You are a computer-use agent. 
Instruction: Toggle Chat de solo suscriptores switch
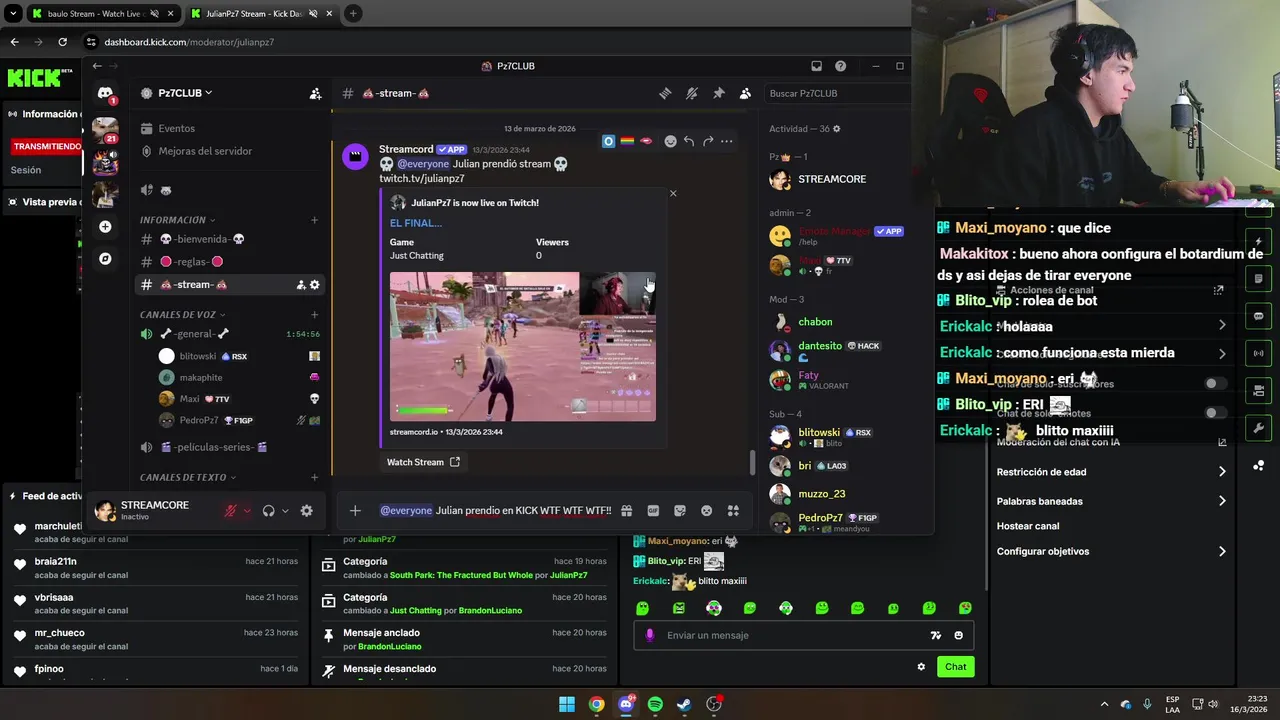1215,383
